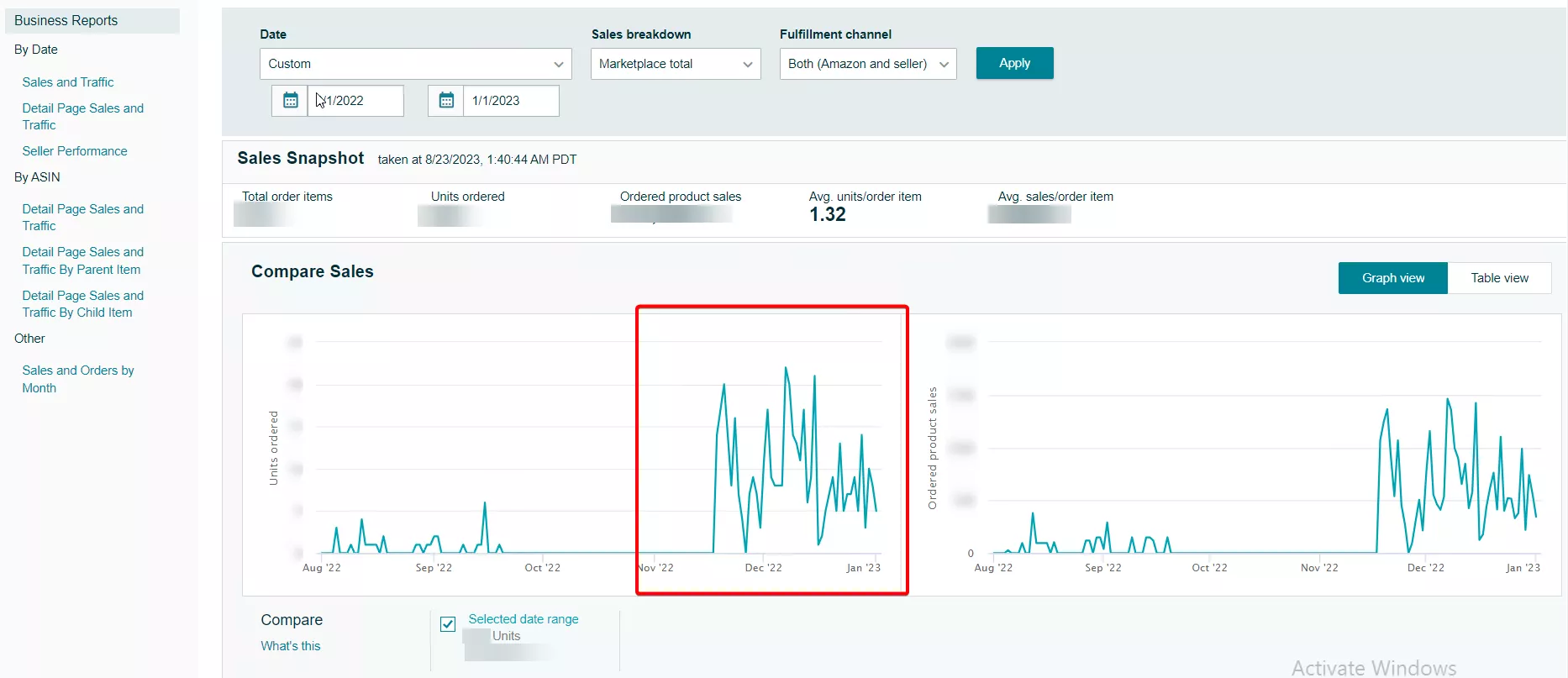
Task: Click the Avg. sales/order item label
Action: pos(1055,197)
